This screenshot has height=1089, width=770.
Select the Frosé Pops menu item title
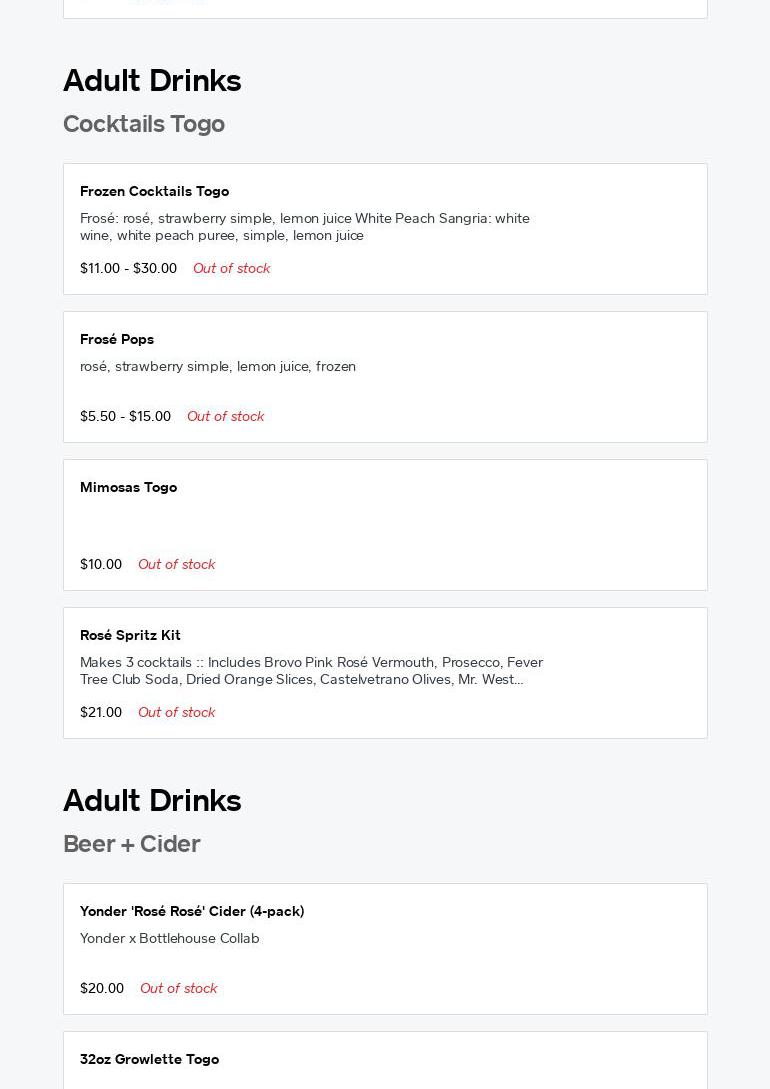coord(117,339)
